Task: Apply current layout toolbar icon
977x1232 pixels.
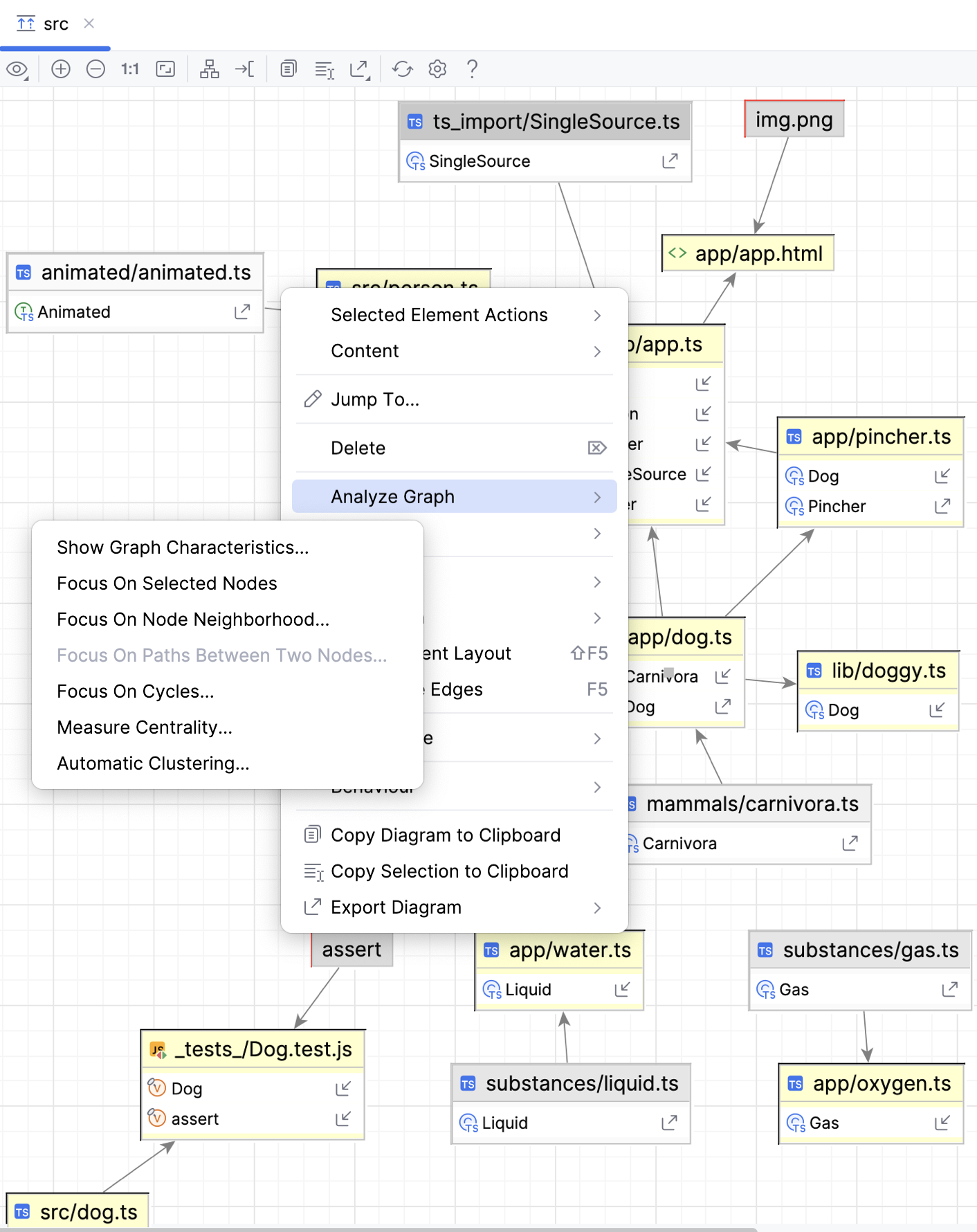Action: click(x=210, y=69)
